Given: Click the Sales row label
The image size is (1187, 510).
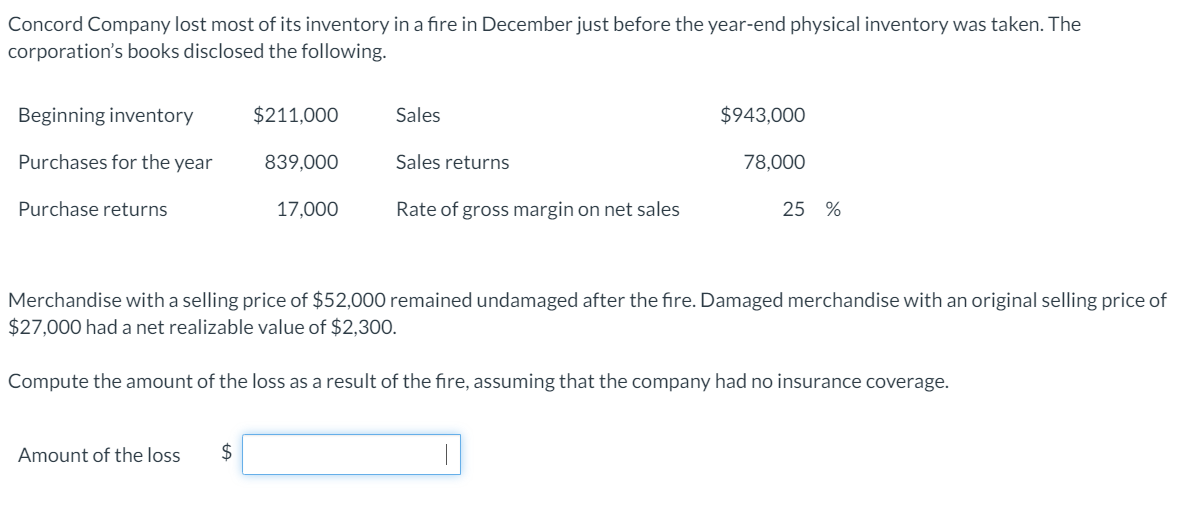Looking at the screenshot, I should point(417,115).
